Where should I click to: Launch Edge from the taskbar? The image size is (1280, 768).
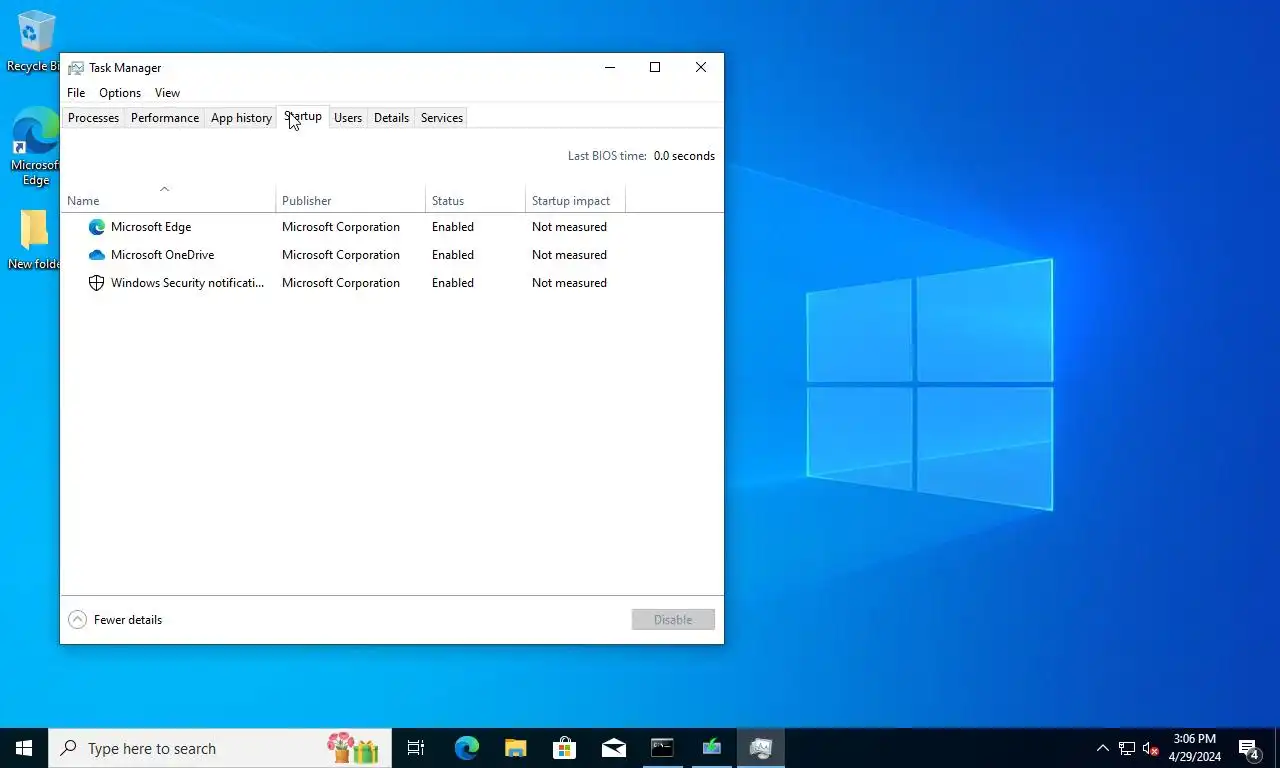[x=467, y=748]
